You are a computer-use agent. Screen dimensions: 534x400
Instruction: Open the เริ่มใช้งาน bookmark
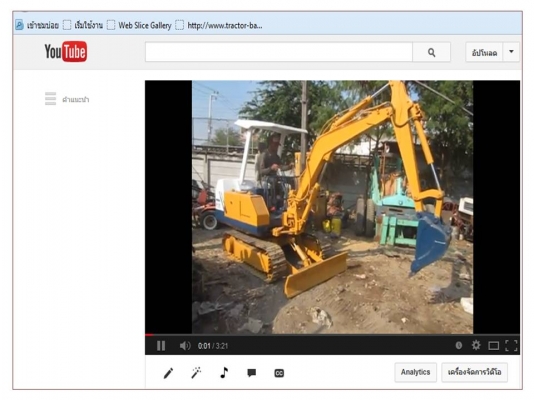(x=83, y=25)
